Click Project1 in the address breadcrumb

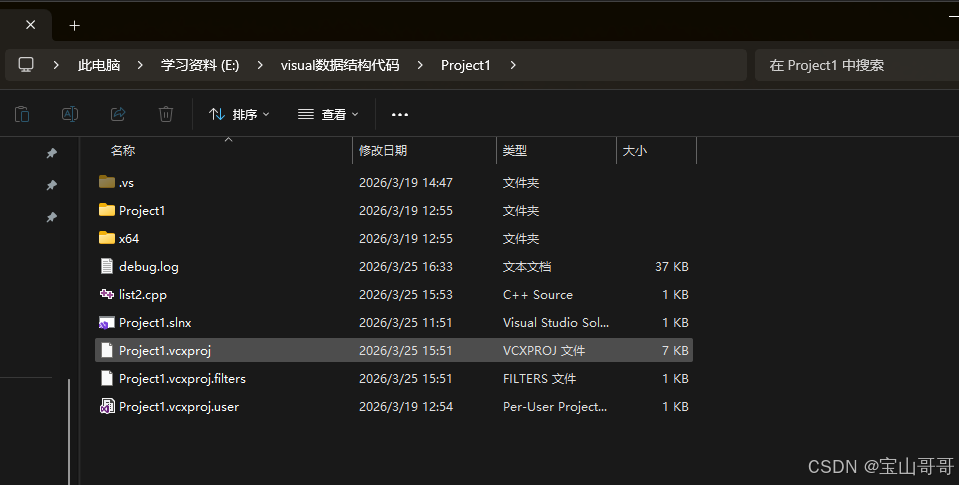click(466, 65)
